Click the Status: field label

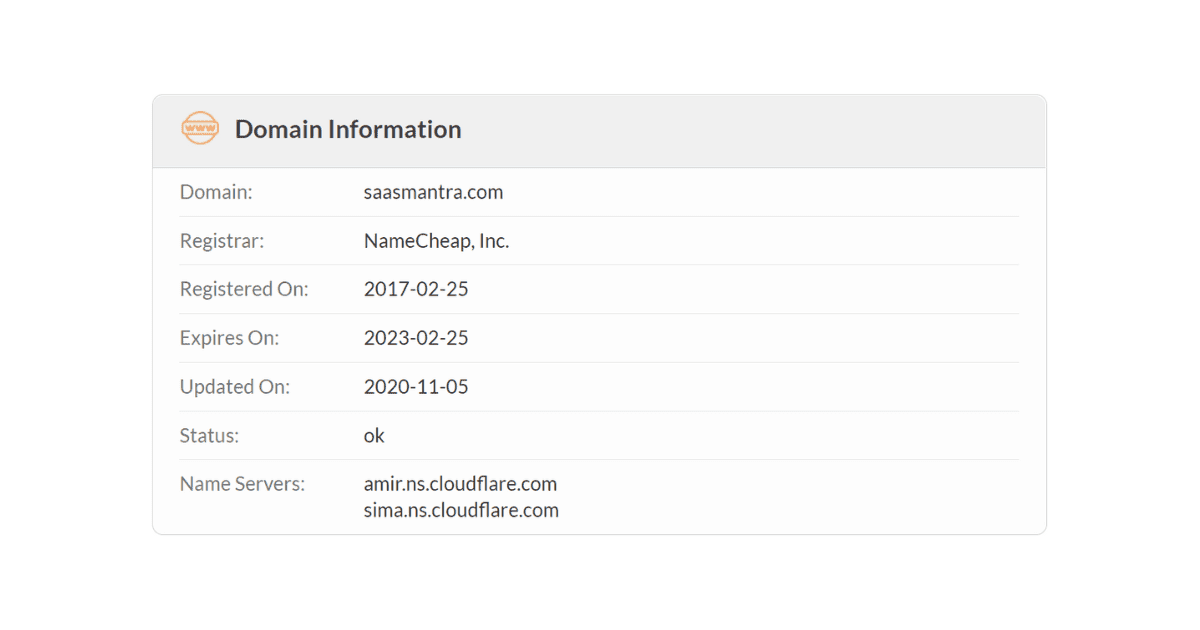209,435
